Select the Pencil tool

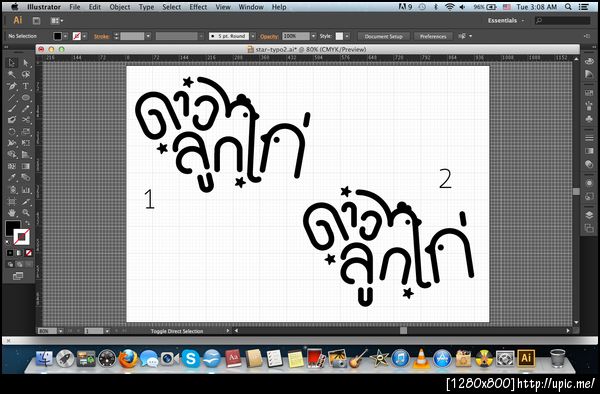tap(26, 109)
